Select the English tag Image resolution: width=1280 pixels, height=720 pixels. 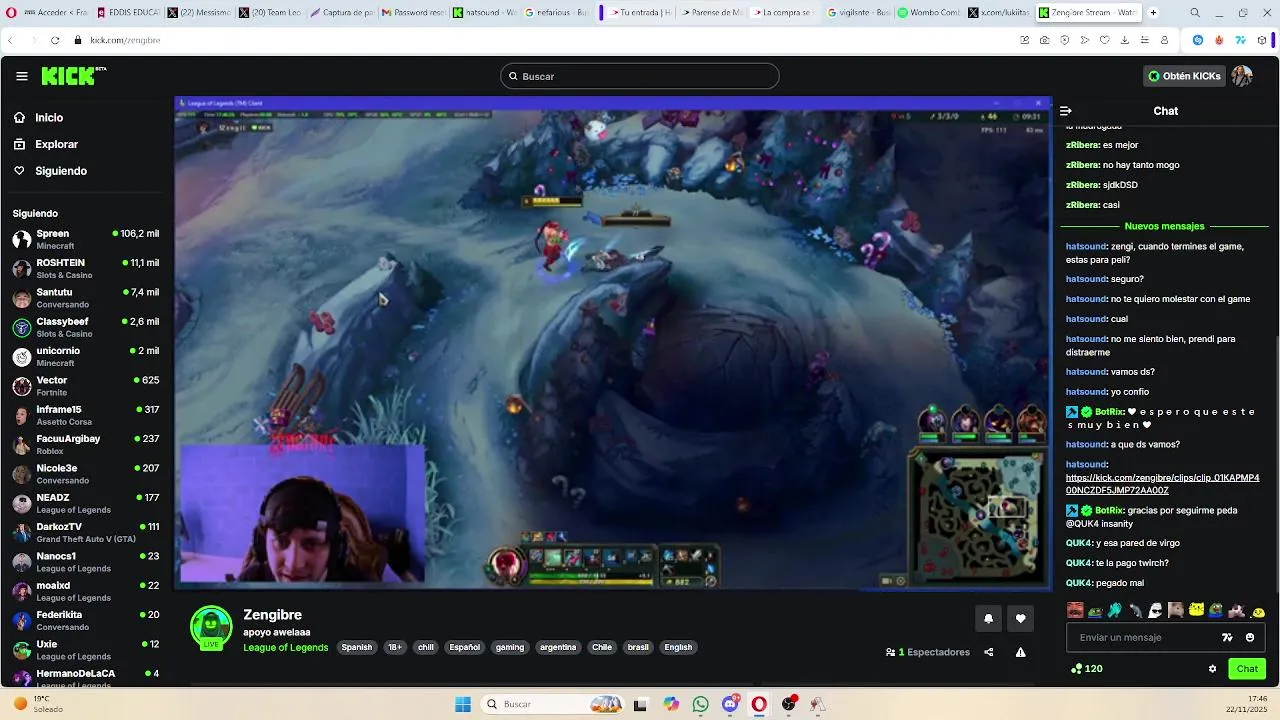point(678,647)
